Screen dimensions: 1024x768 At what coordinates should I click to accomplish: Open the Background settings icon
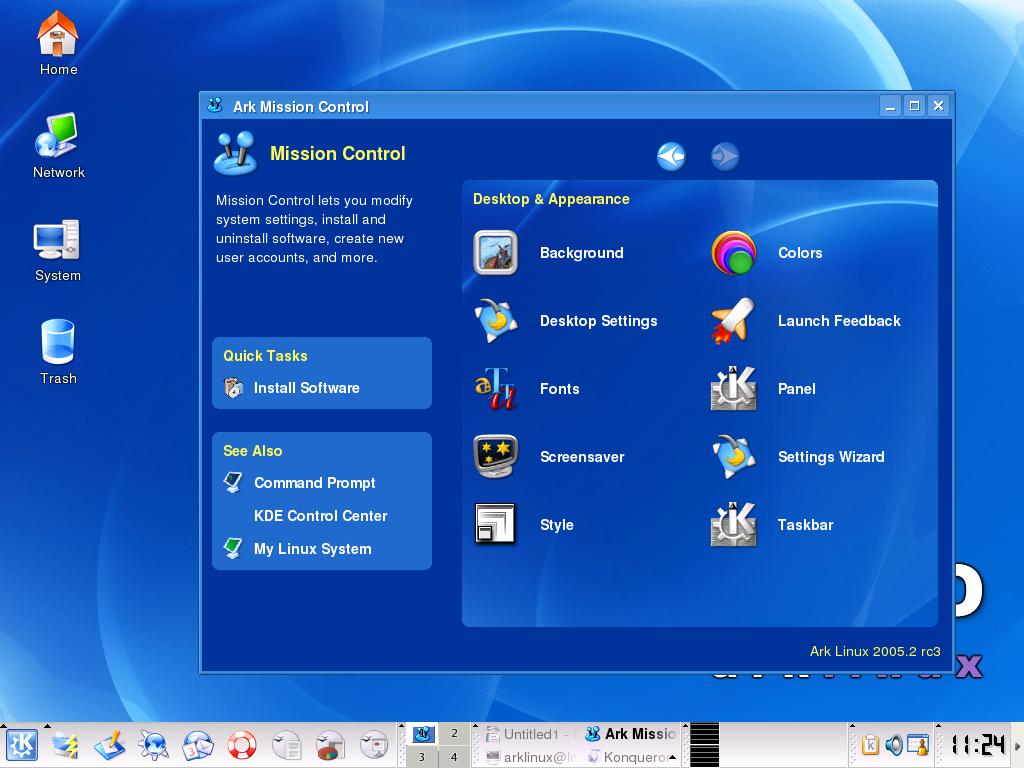point(496,253)
